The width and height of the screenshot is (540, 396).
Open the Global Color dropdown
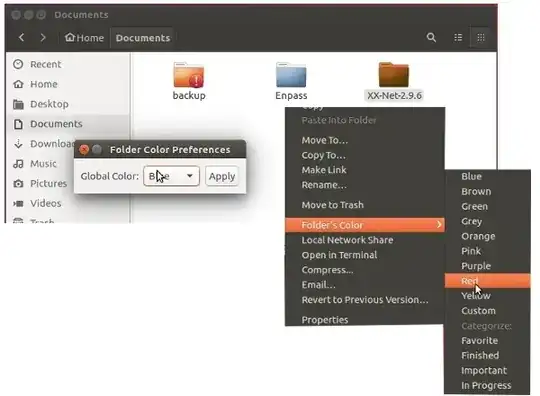tap(171, 176)
